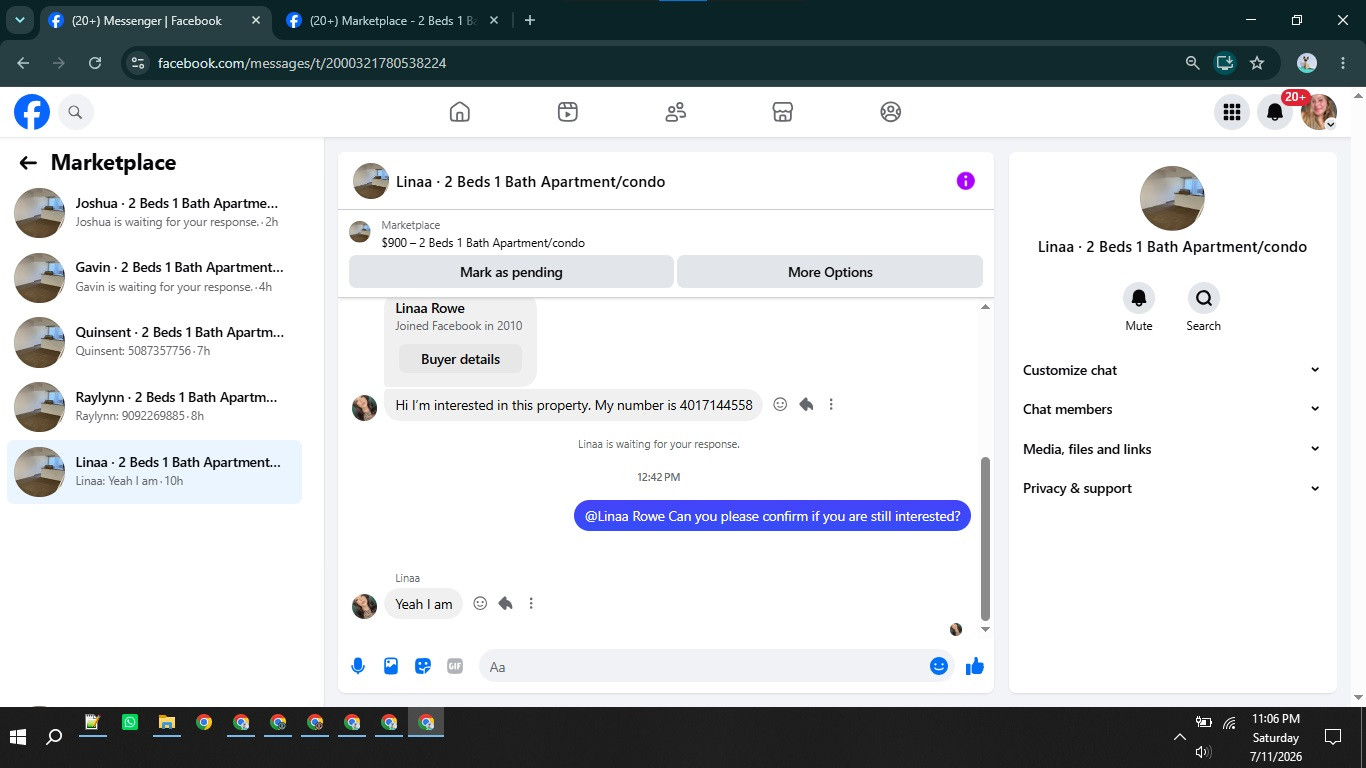Expand the Privacy & support section

1172,488
